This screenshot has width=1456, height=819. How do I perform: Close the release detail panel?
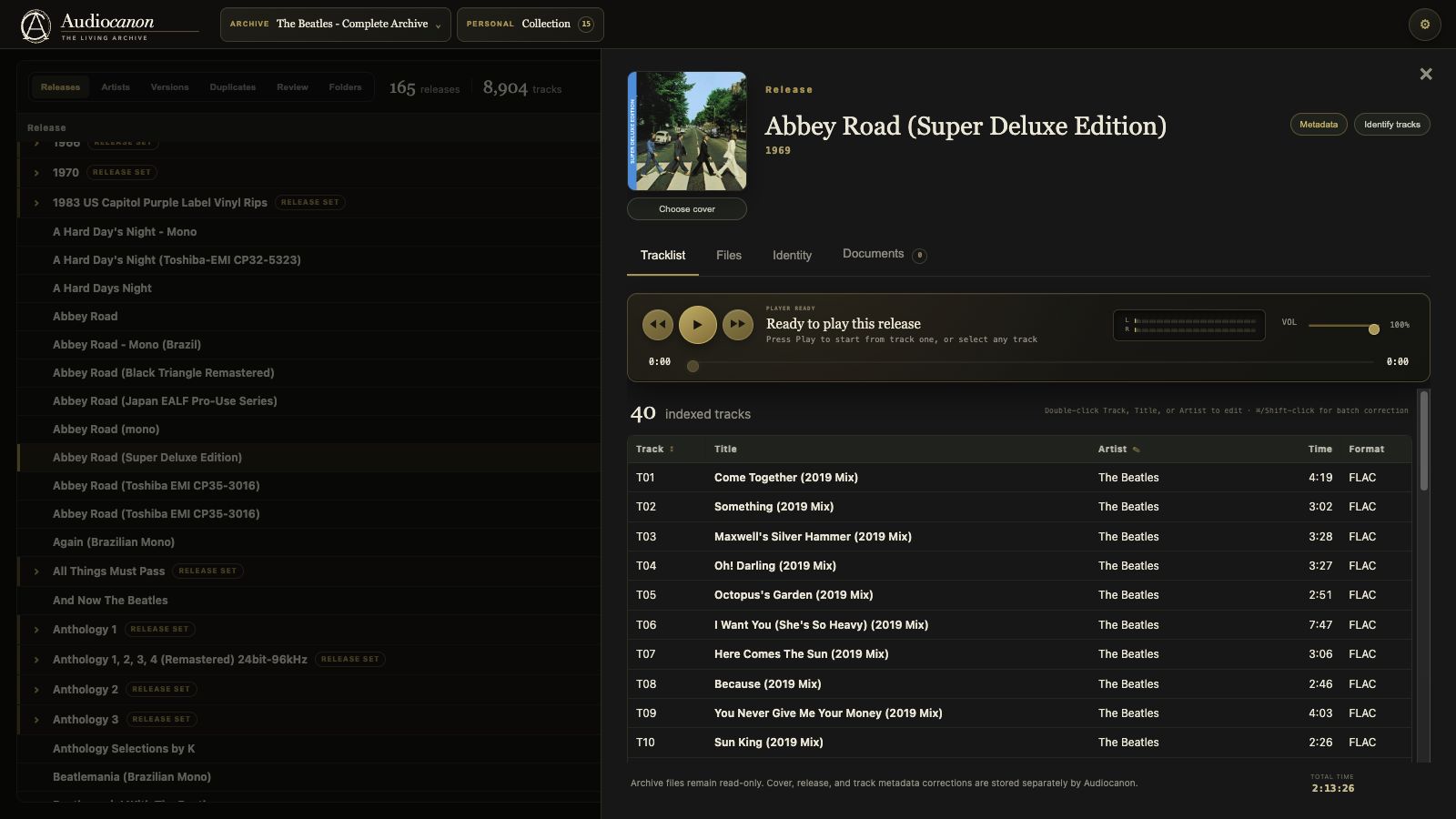(x=1426, y=74)
